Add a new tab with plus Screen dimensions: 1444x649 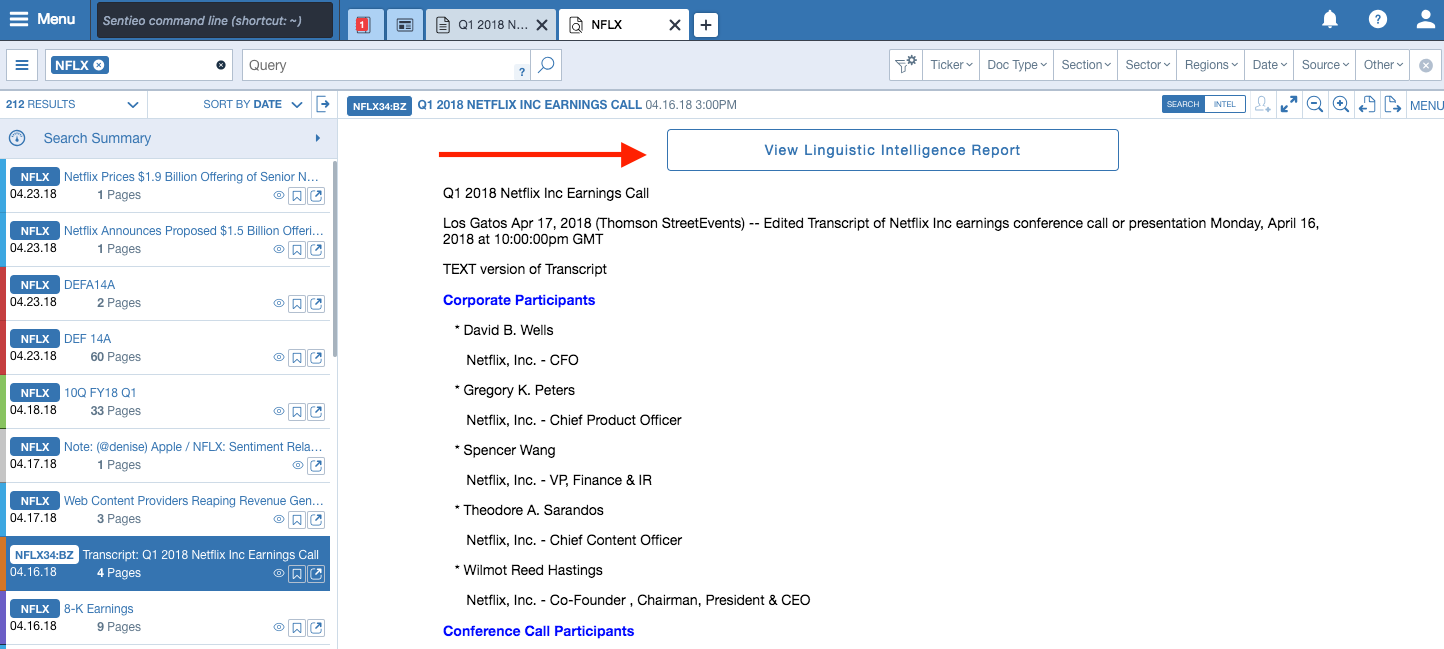coord(706,26)
